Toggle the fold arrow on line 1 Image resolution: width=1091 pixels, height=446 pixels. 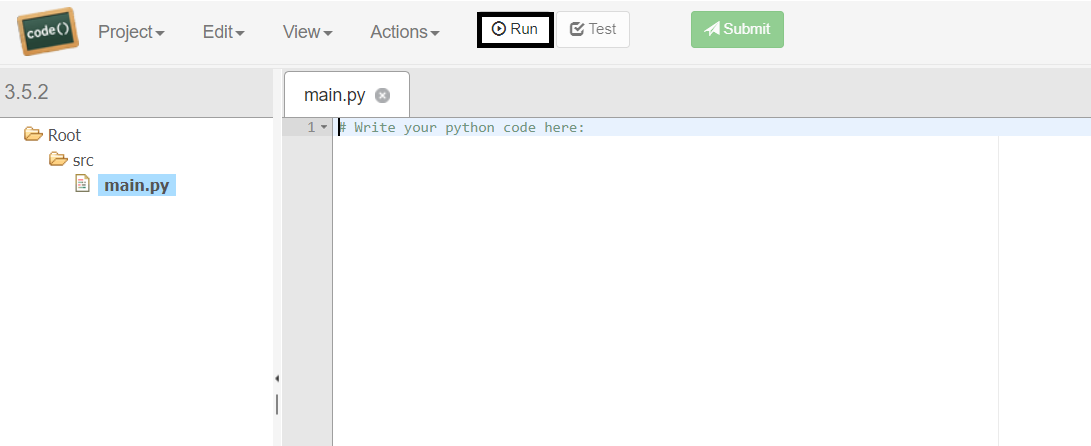click(323, 128)
